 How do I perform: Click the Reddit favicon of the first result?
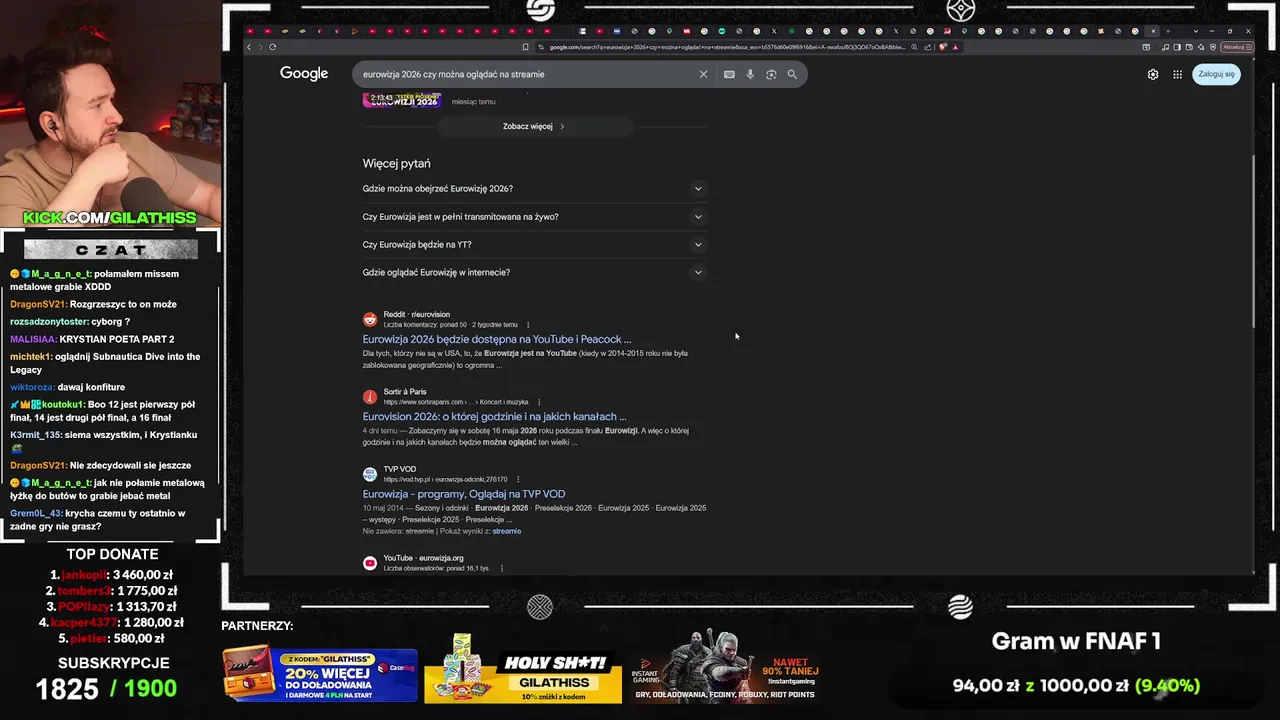coord(370,319)
